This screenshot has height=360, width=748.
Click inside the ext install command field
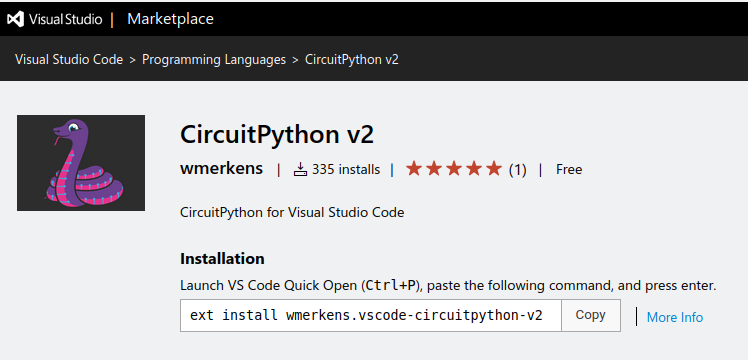[x=371, y=315]
